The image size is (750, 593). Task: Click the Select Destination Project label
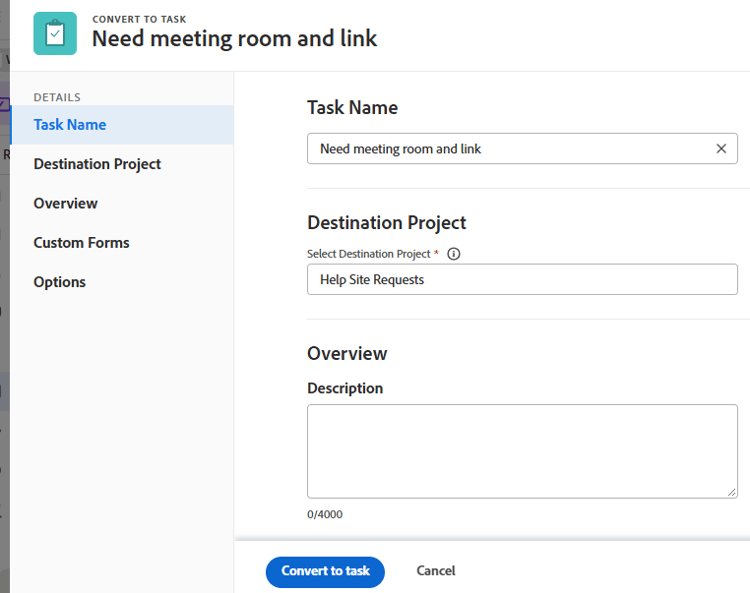[x=369, y=254]
